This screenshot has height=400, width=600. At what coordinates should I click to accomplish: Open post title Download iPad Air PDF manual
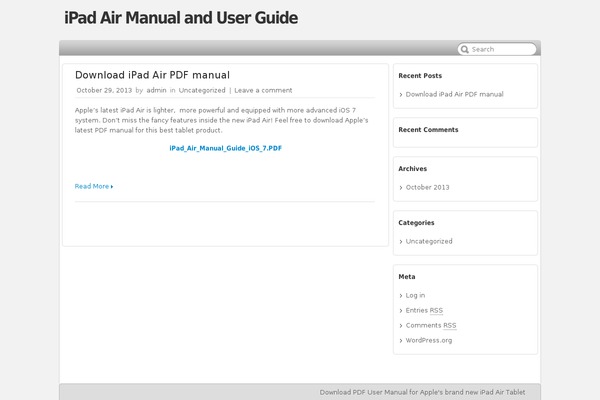[x=152, y=75]
